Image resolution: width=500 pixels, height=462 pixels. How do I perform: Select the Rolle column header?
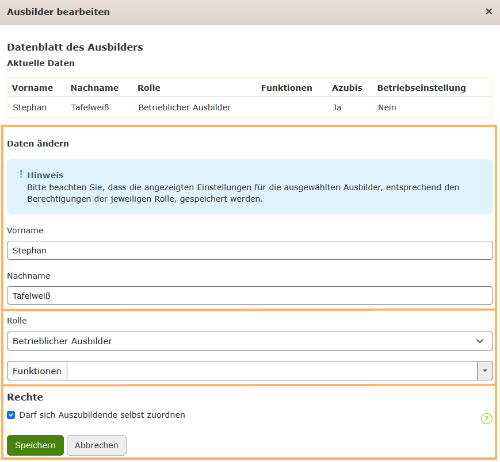pos(149,88)
